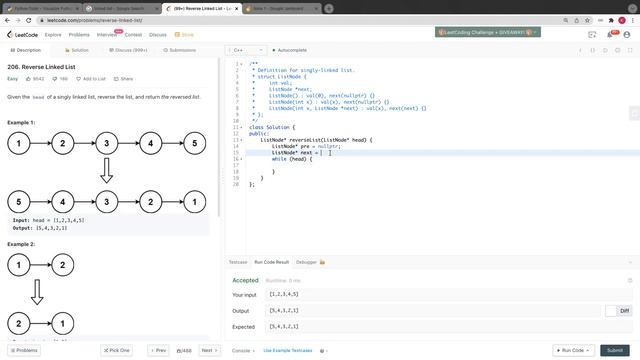
Task: Click the LeetCode logo
Action: [x=22, y=35]
